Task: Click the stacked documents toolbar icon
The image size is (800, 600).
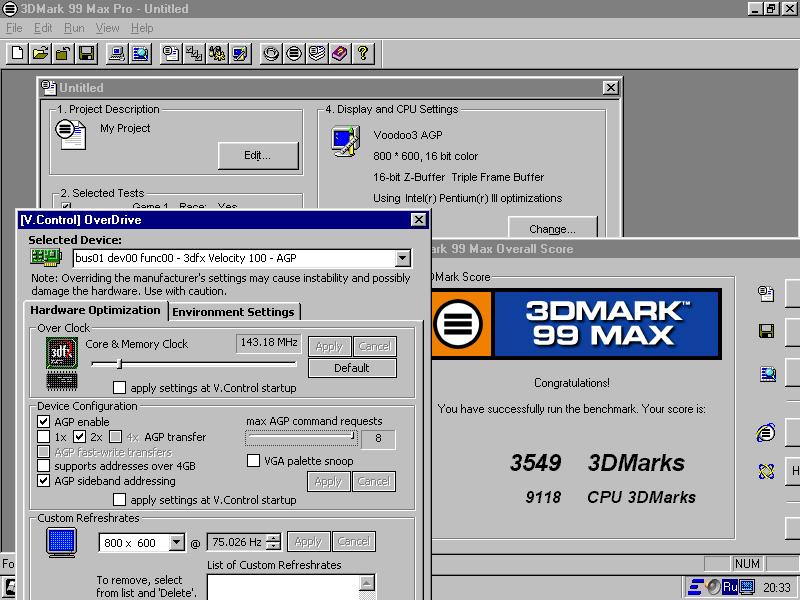Action: (x=317, y=53)
